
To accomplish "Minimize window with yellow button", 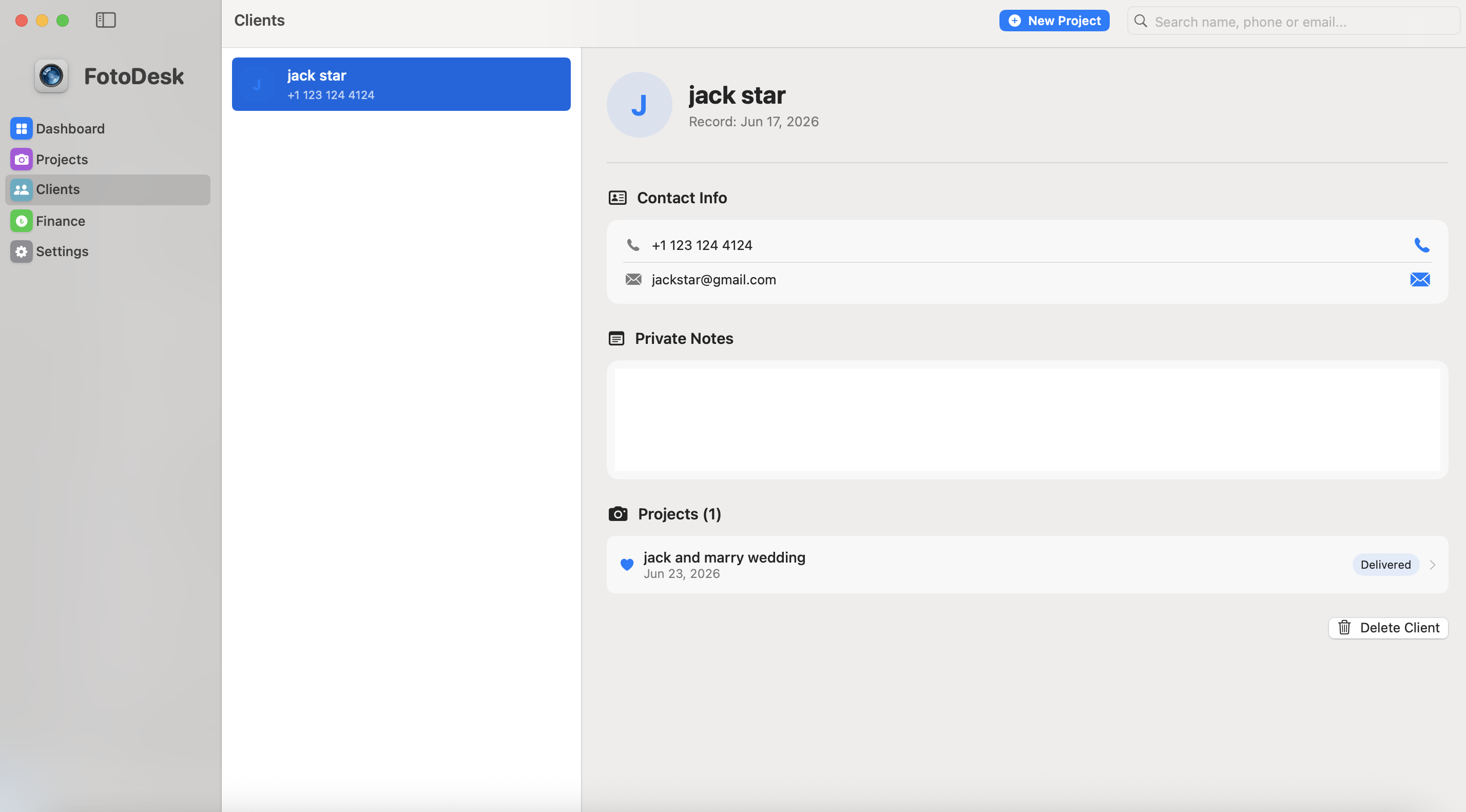I will (42, 21).
